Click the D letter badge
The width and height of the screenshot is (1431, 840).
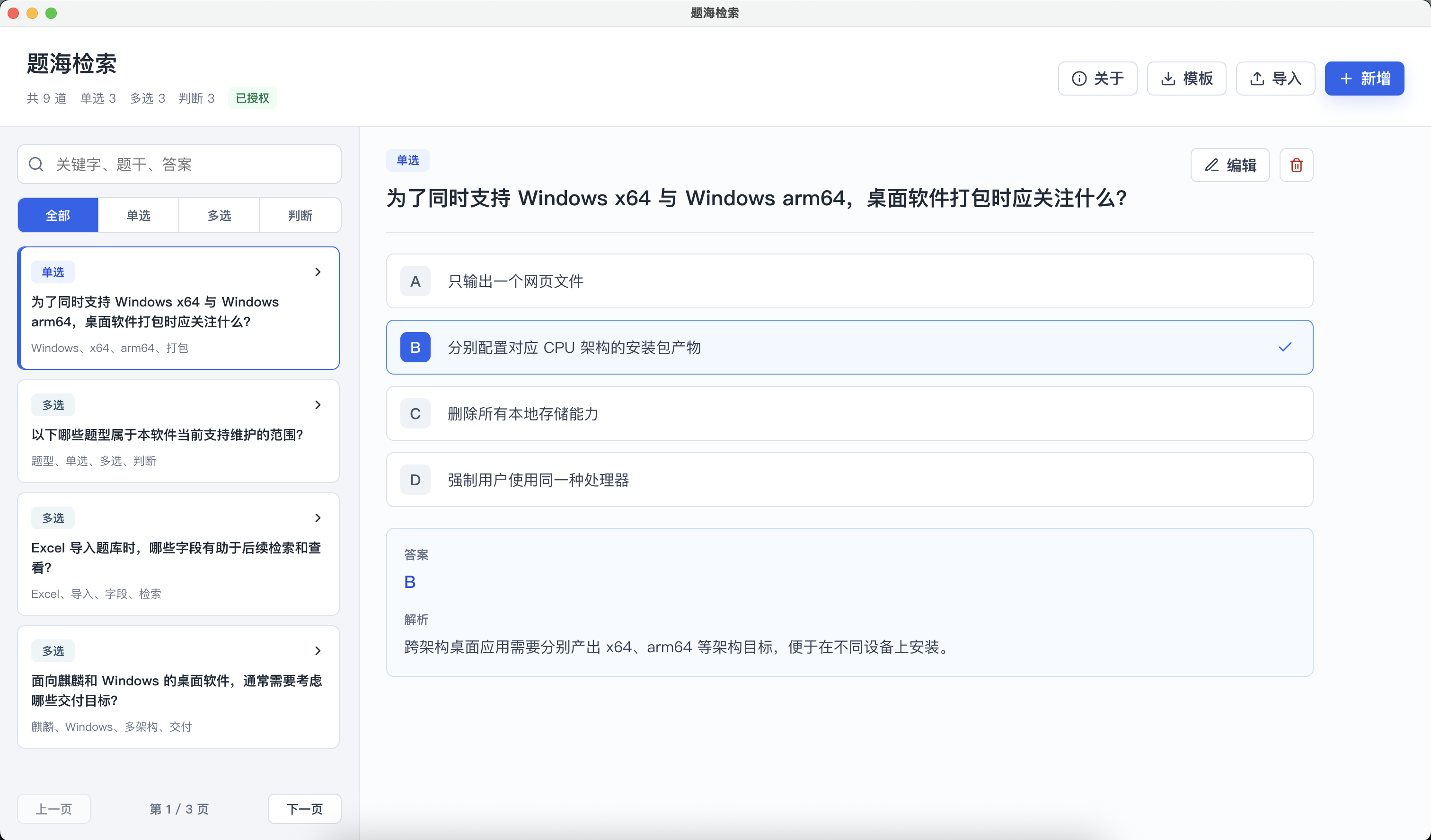coord(415,480)
